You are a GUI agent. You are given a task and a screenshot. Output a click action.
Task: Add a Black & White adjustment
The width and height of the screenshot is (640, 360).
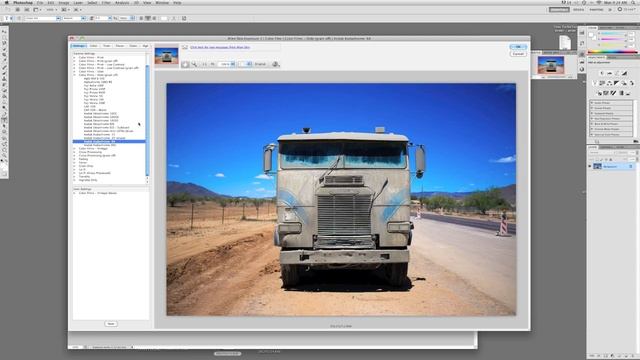[617, 83]
